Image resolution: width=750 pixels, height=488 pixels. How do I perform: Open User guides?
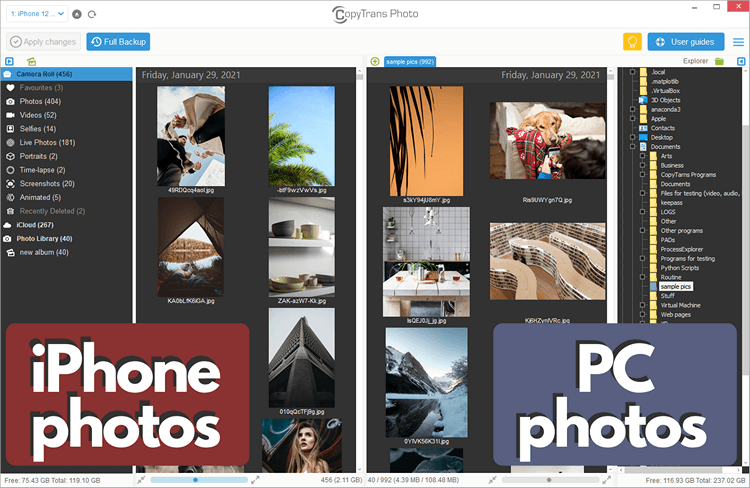tap(685, 42)
